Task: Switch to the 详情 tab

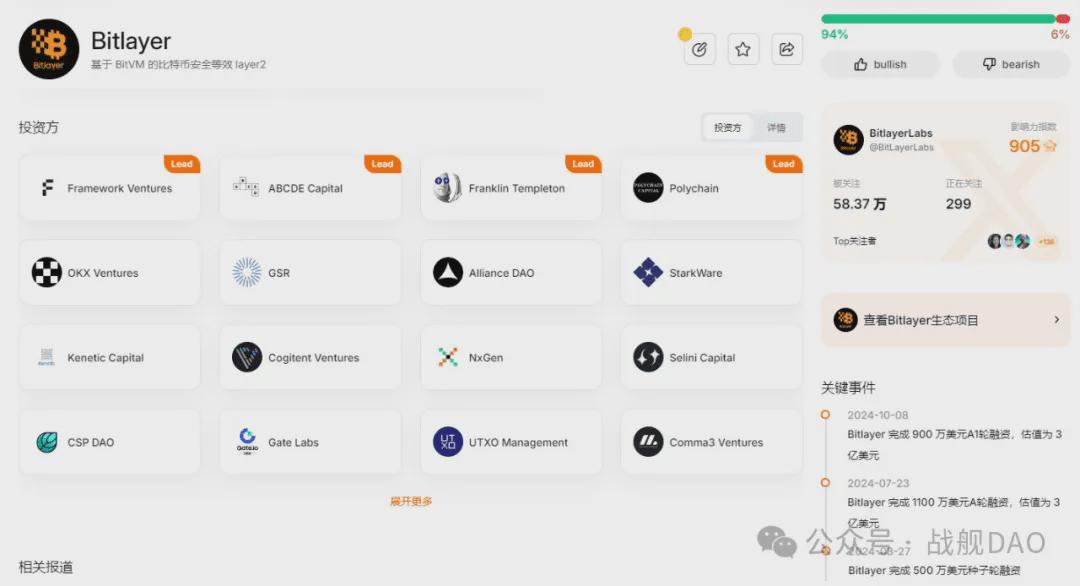Action: 776,127
